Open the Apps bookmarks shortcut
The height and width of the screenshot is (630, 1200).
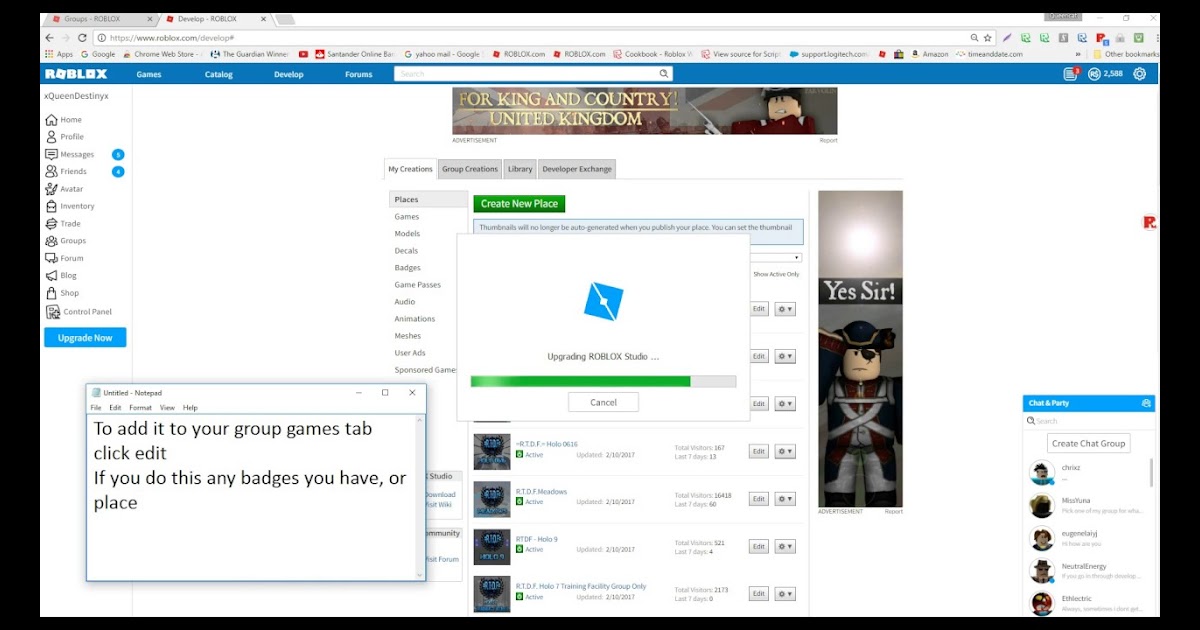click(59, 54)
